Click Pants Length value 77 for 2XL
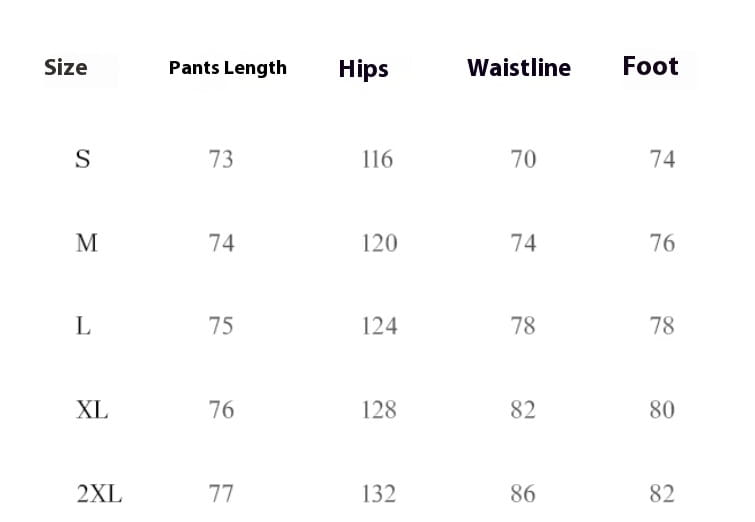Viewport: 755px width, 522px height. tap(221, 494)
